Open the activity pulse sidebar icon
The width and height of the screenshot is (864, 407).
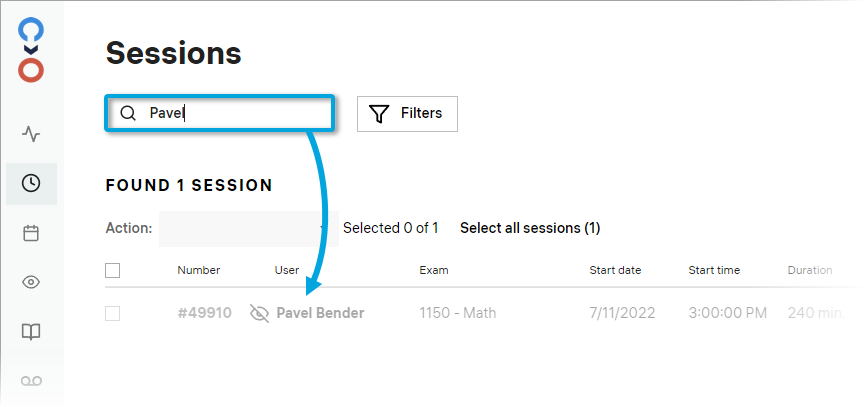pos(31,133)
